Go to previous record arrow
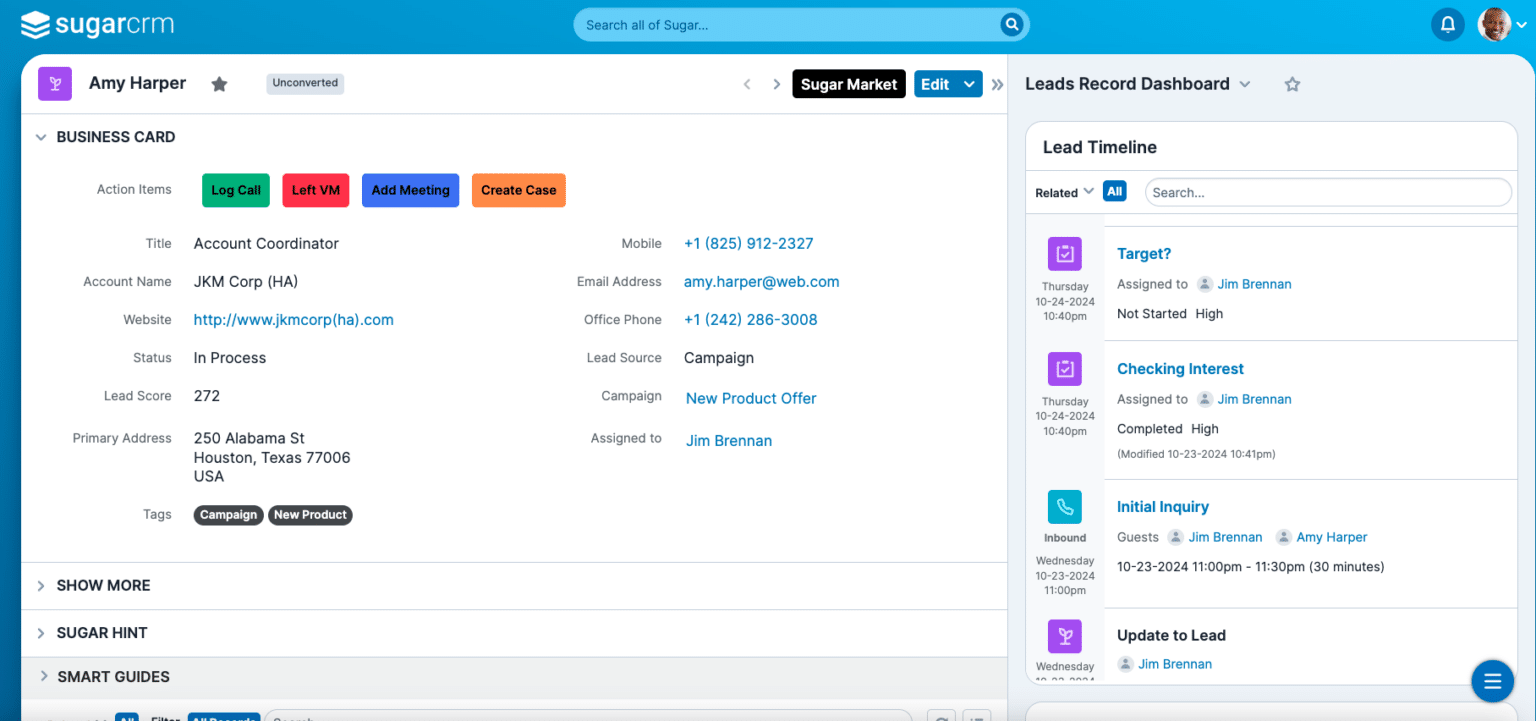 (x=747, y=84)
